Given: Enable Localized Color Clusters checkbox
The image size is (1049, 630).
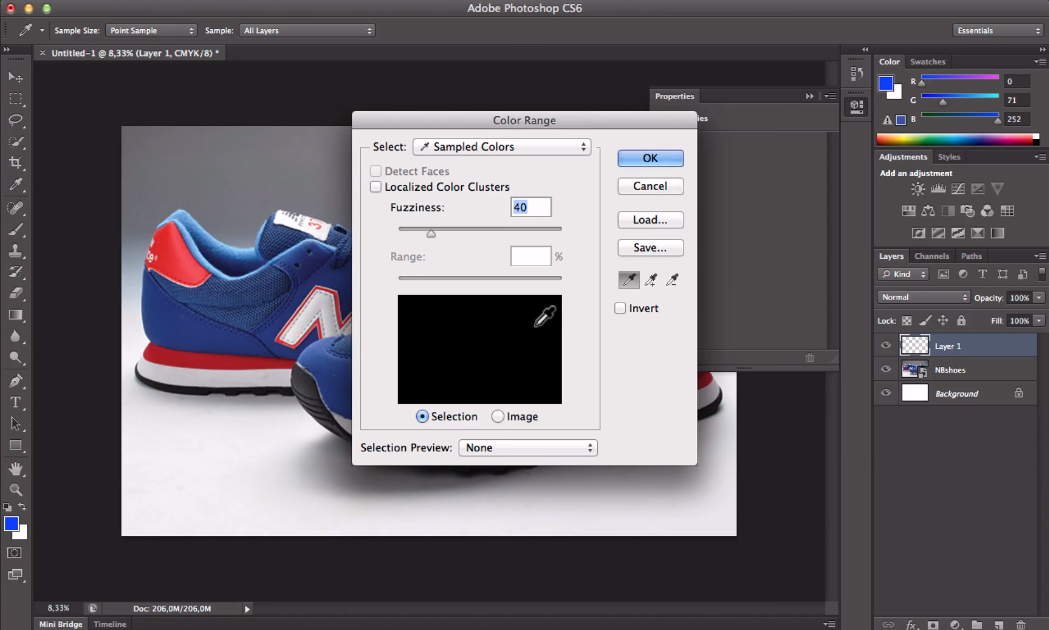Looking at the screenshot, I should [376, 187].
